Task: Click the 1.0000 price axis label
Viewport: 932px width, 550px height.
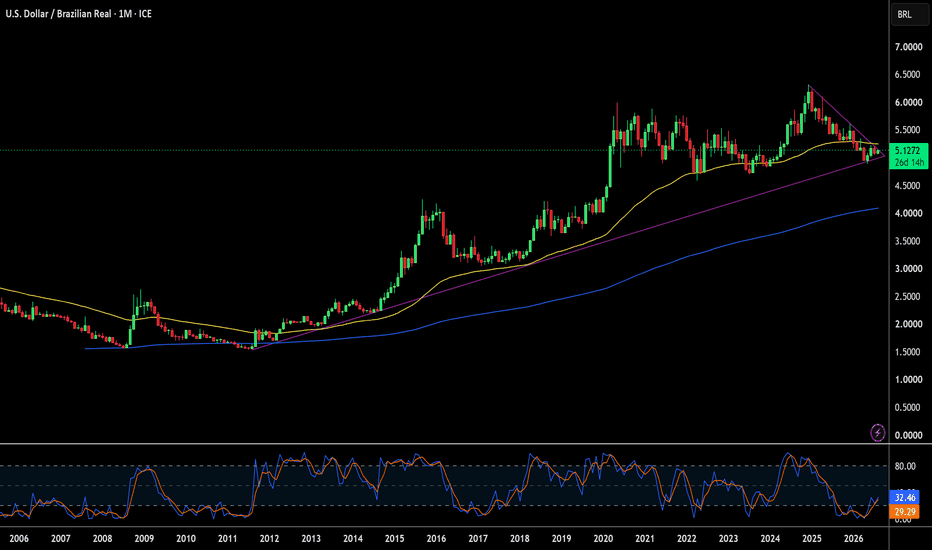Action: [908, 379]
